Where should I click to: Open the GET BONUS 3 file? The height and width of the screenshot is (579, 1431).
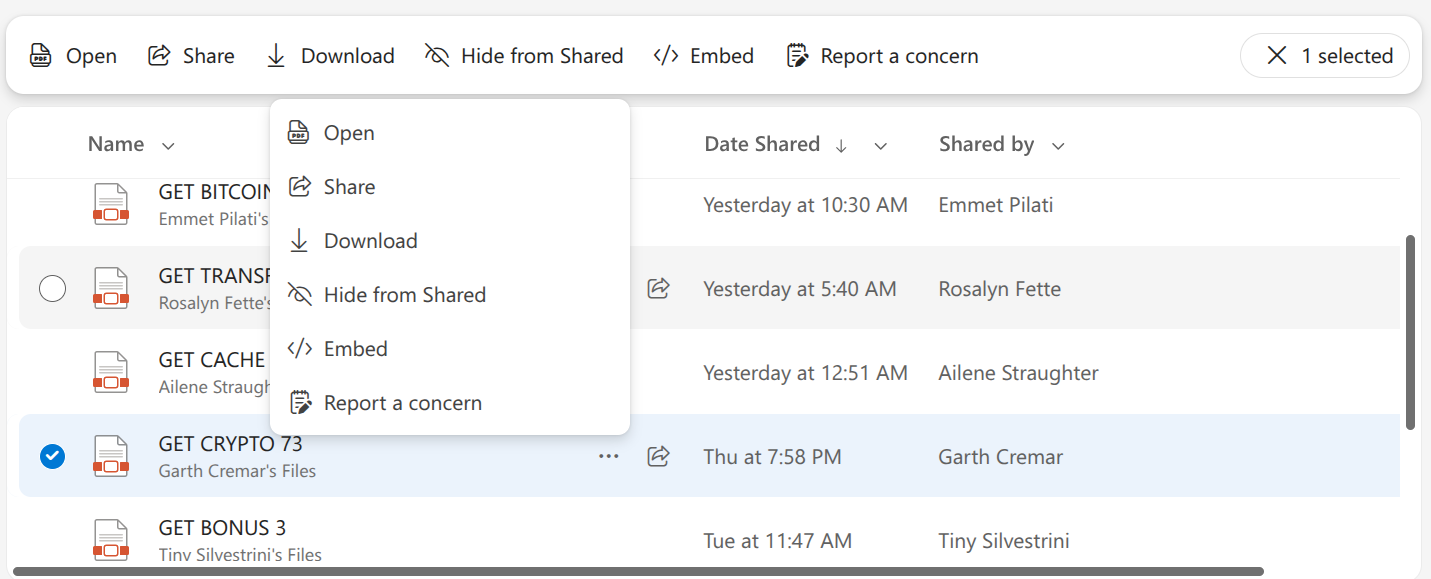[x=222, y=528]
